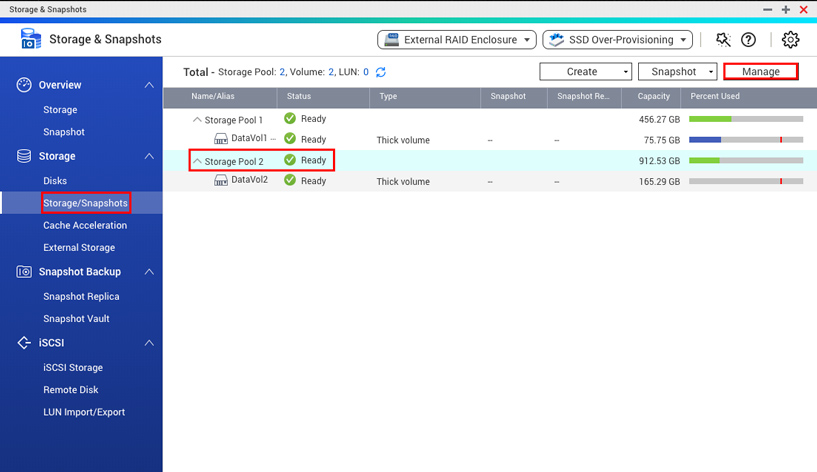Open the External RAID Enclosure dropdown

[456, 40]
